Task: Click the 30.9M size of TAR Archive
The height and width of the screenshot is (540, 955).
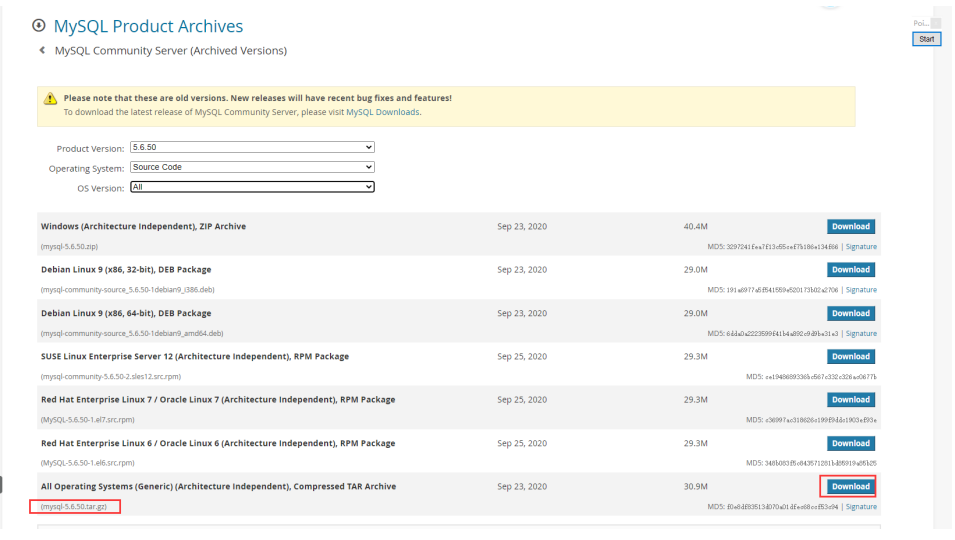Action: coord(696,486)
